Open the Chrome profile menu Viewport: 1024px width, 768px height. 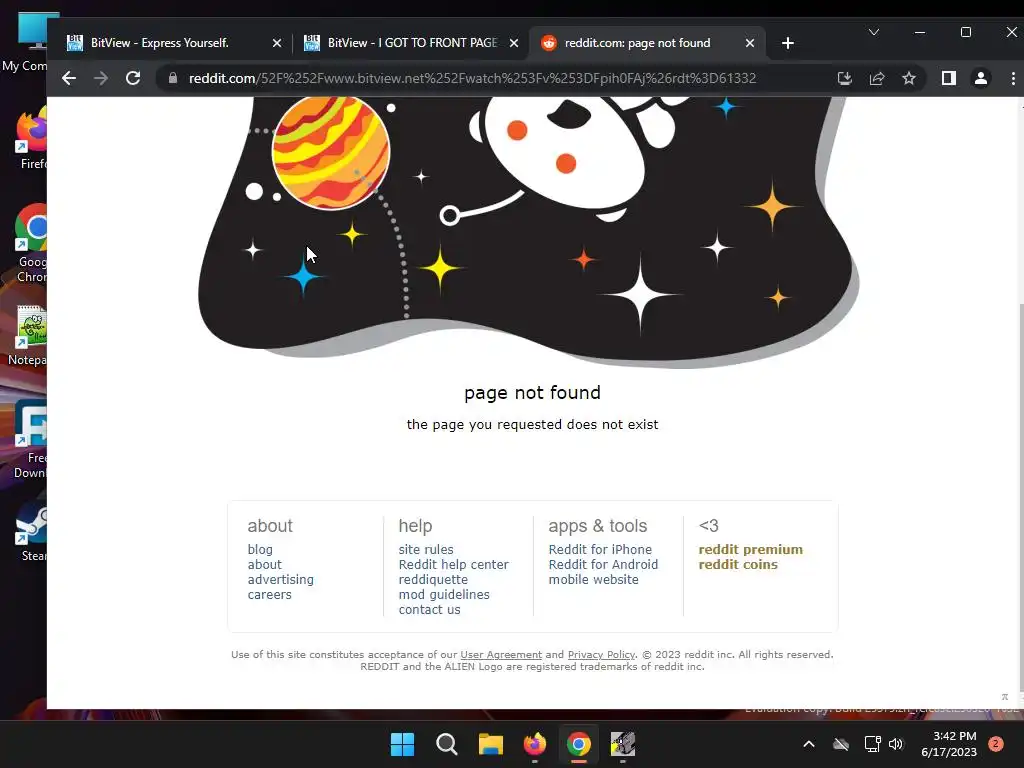(x=980, y=78)
